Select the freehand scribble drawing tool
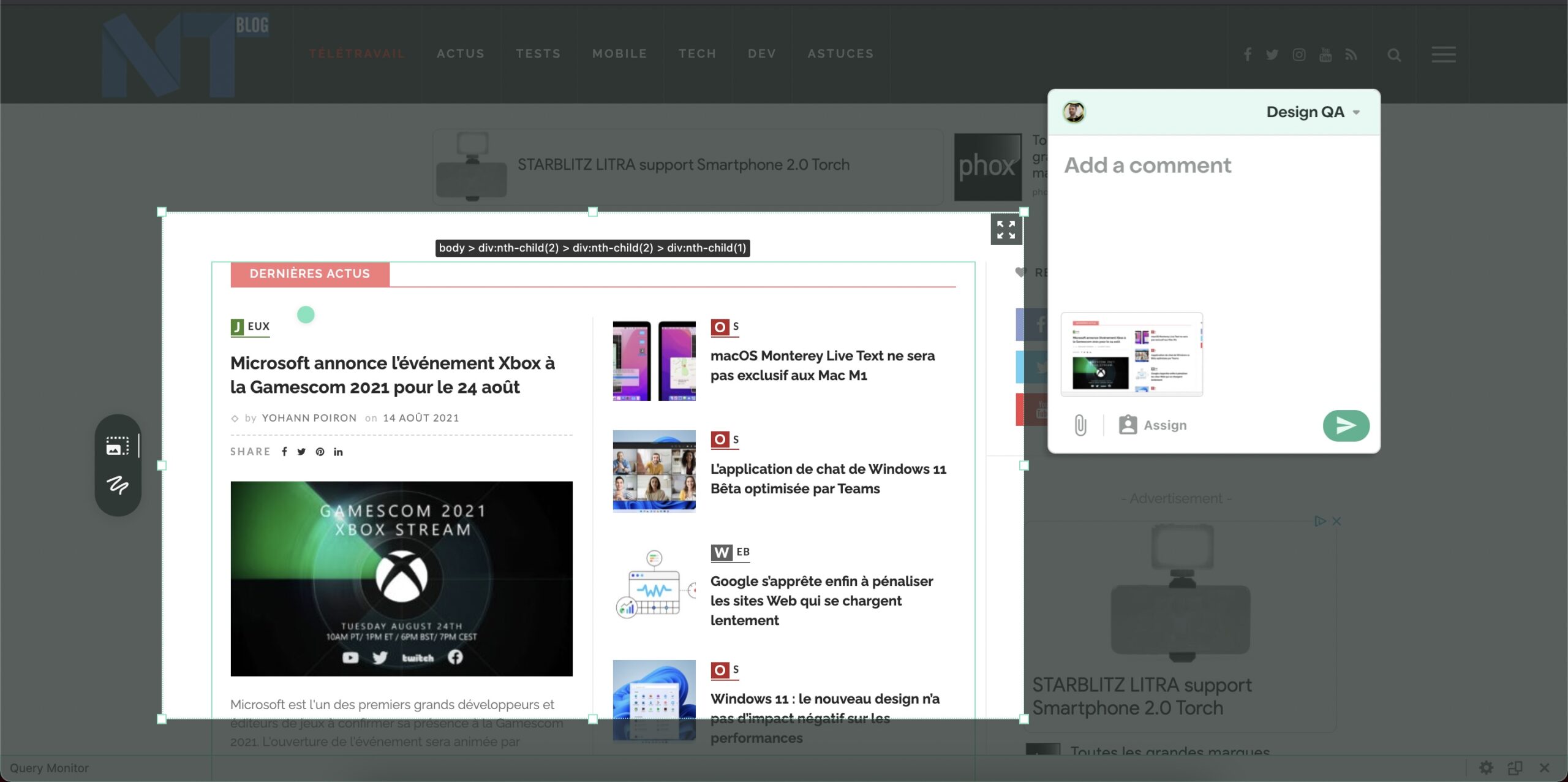Image resolution: width=1568 pixels, height=782 pixels. point(117,485)
